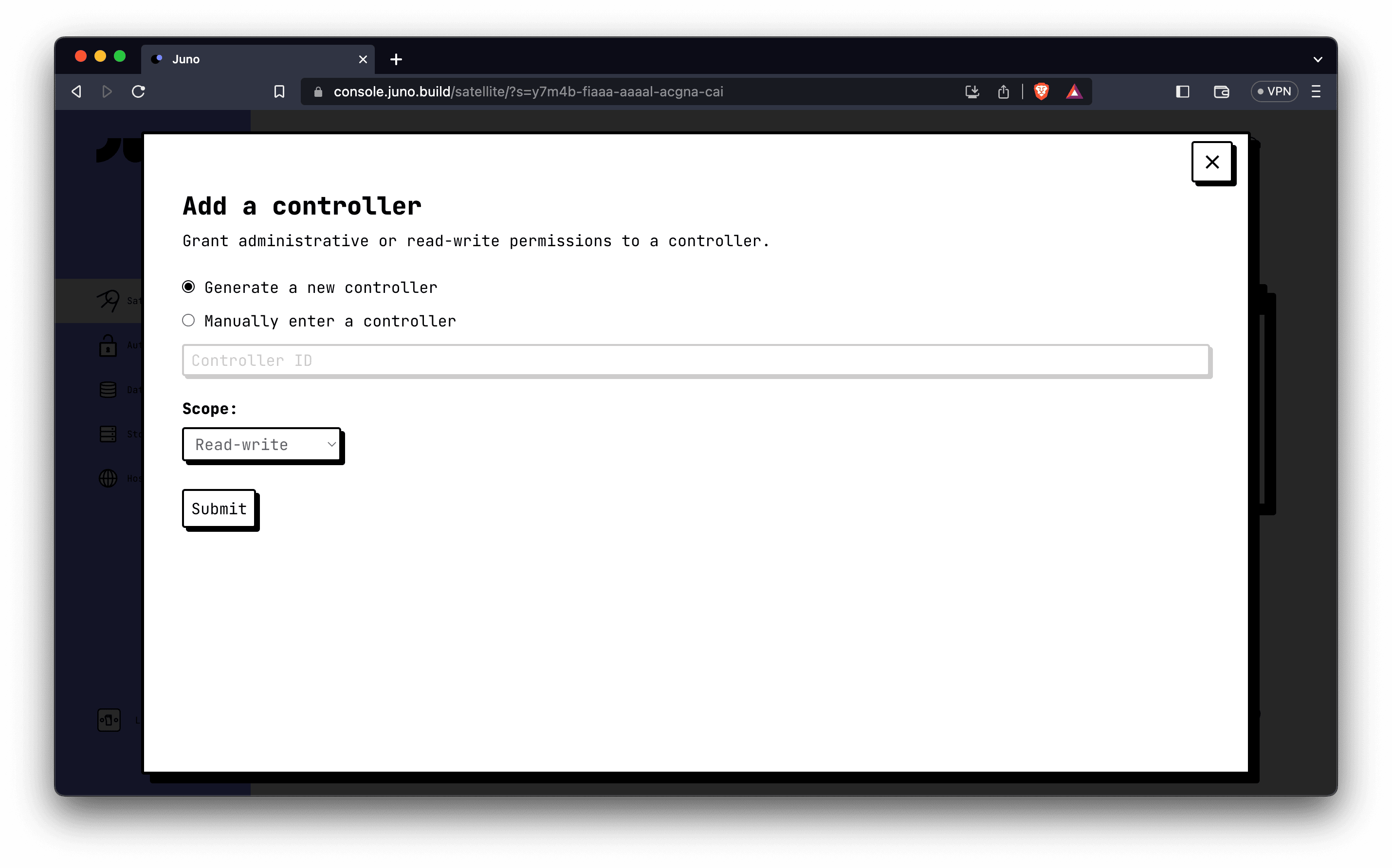
Task: Click the page share icon in toolbar
Action: point(1003,91)
